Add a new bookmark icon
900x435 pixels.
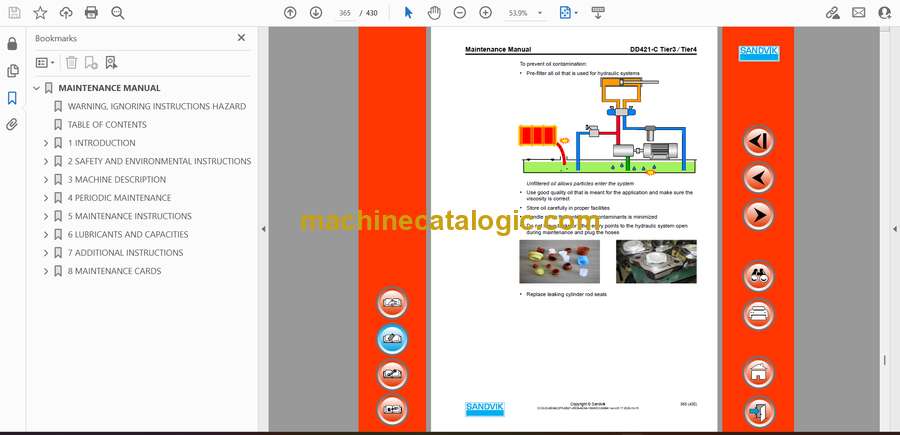[x=91, y=63]
